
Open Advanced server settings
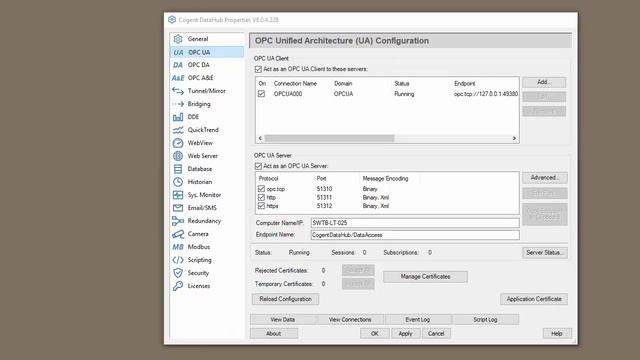[x=545, y=178]
